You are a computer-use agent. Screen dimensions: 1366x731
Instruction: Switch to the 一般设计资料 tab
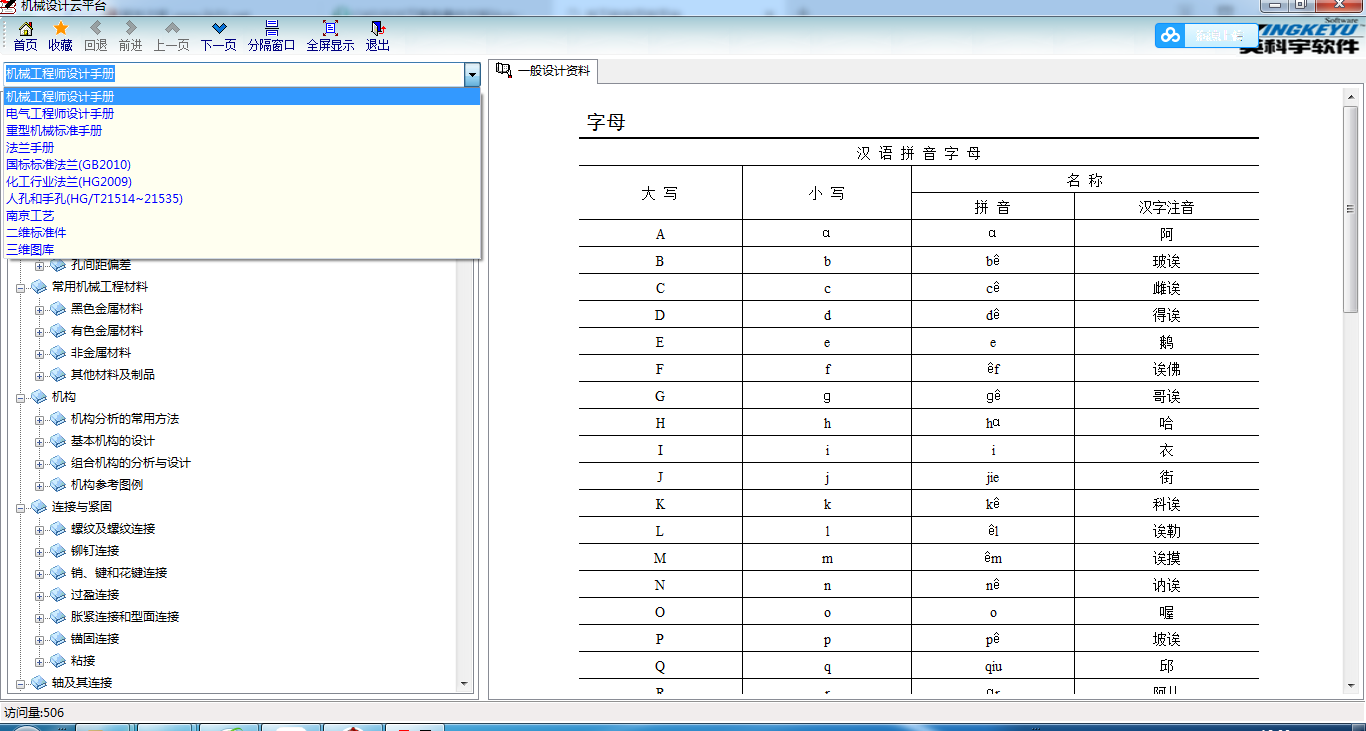point(550,71)
